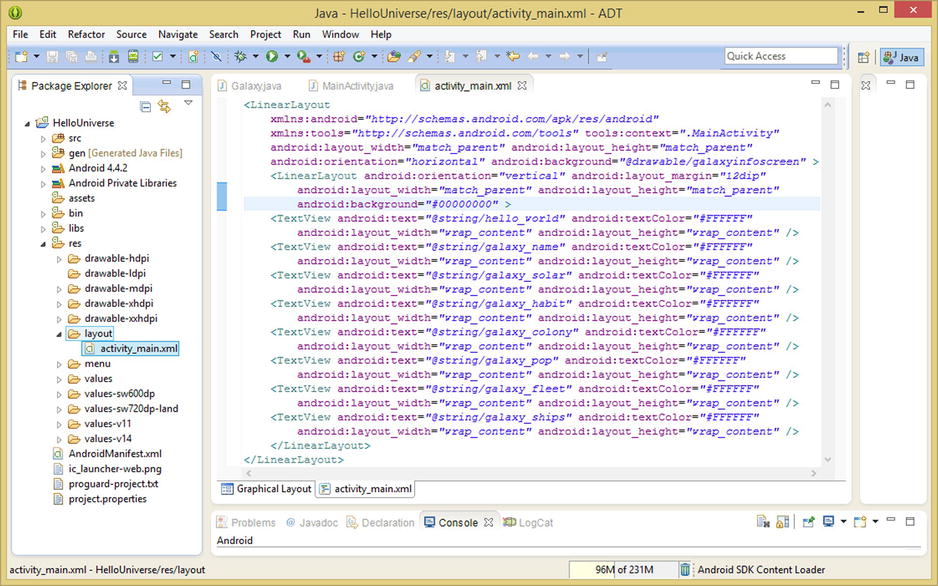Image resolution: width=938 pixels, height=586 pixels.
Task: Open the Refactor menu
Action: pyautogui.click(x=86, y=34)
